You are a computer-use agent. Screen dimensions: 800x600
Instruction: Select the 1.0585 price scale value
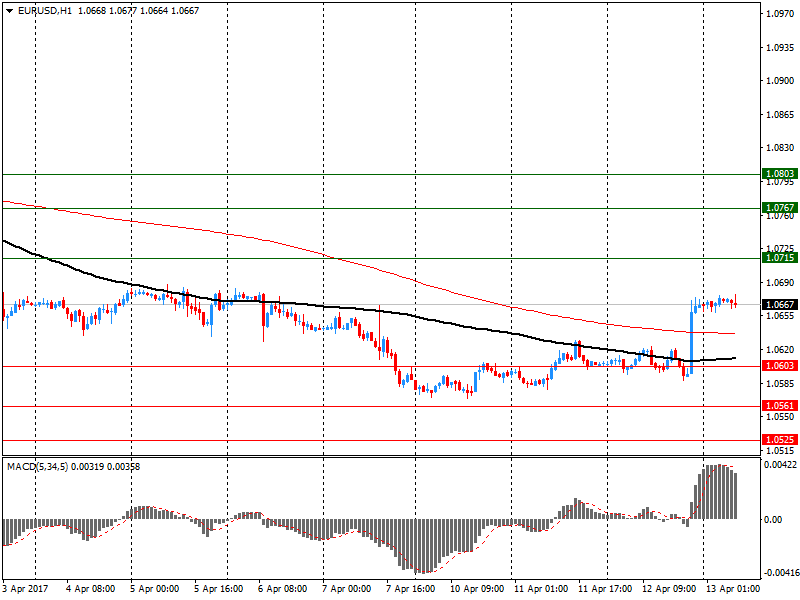tap(780, 383)
